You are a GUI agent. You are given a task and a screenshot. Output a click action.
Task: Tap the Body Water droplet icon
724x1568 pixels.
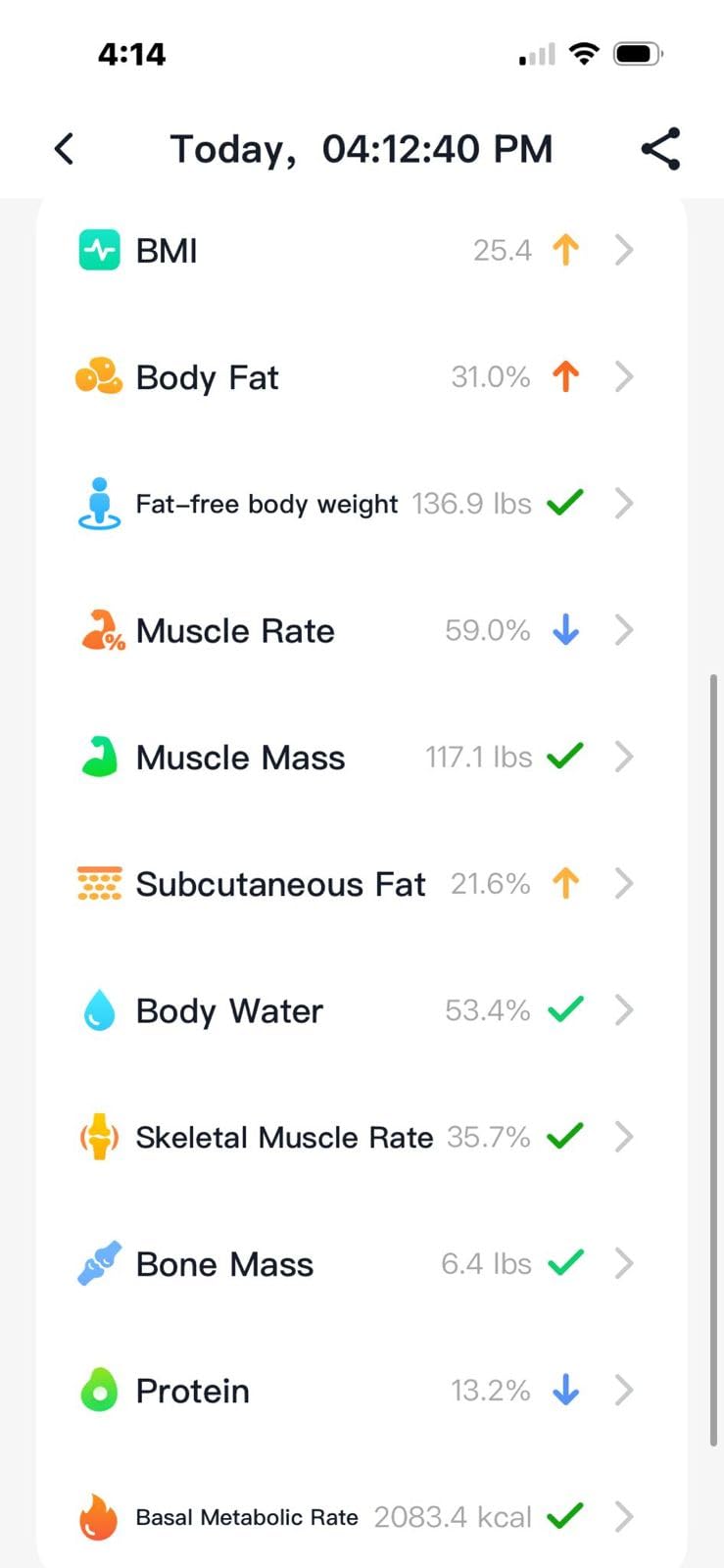tap(99, 1010)
